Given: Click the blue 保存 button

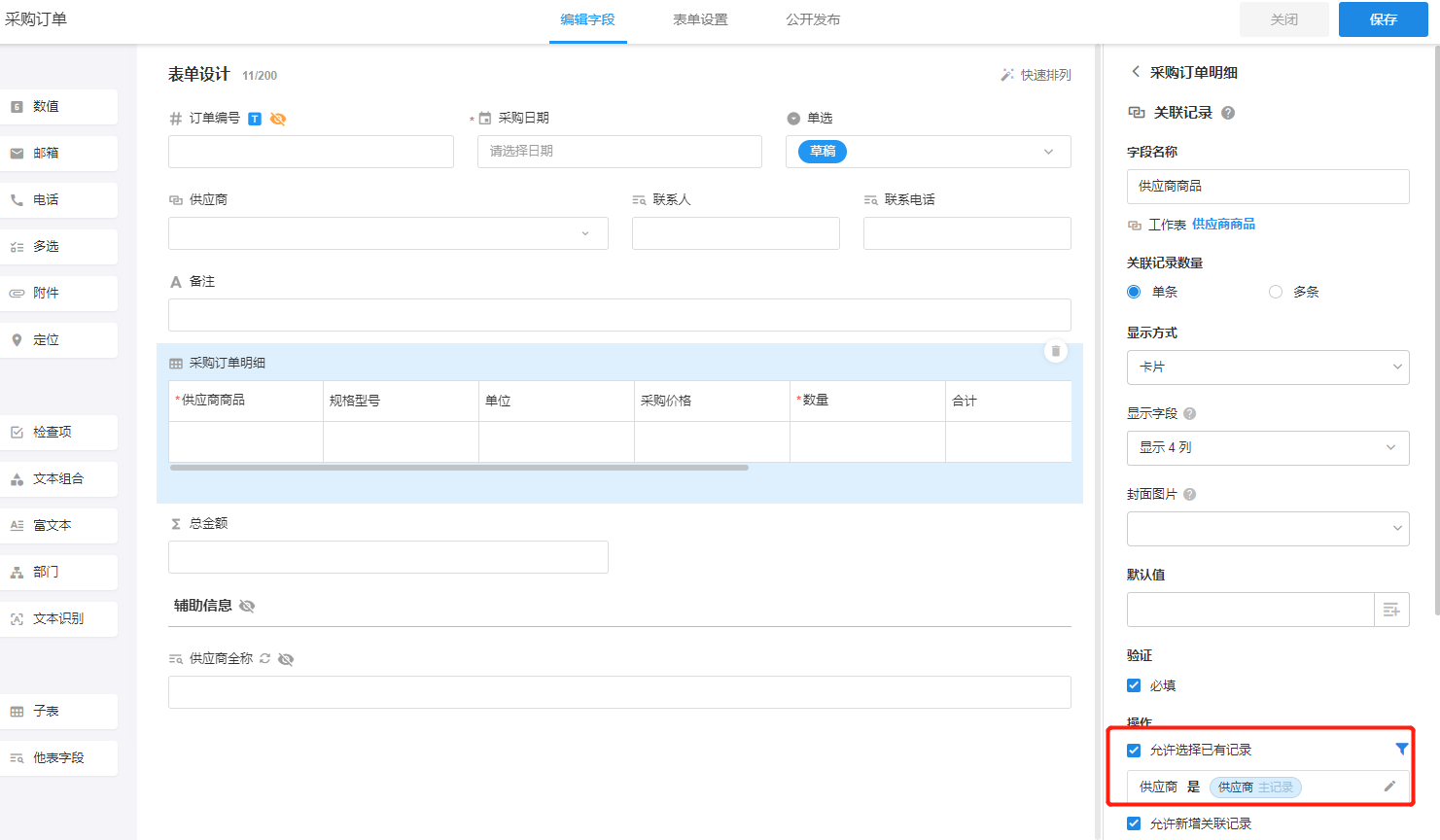Looking at the screenshot, I should click(1383, 19).
